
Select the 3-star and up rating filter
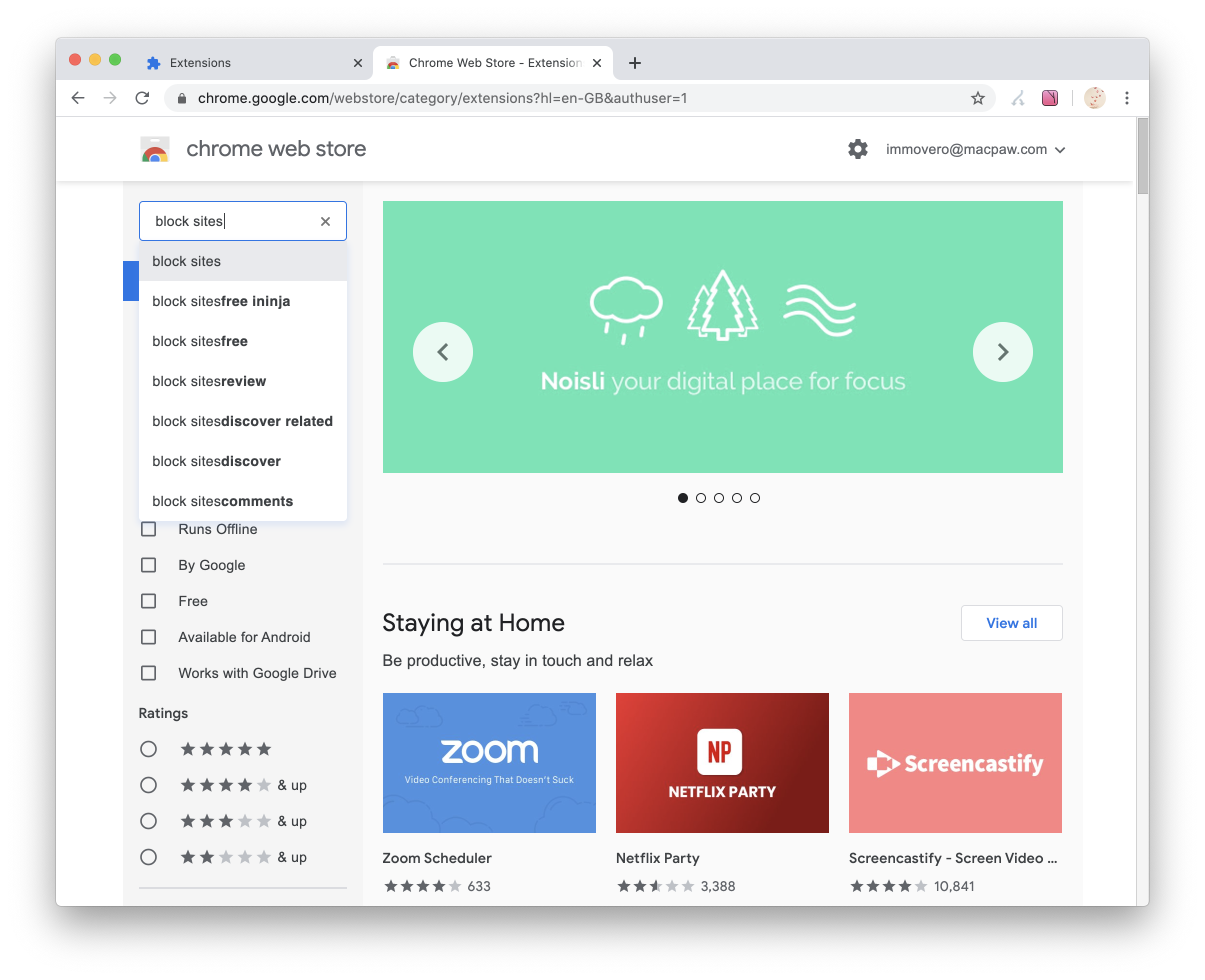148,820
